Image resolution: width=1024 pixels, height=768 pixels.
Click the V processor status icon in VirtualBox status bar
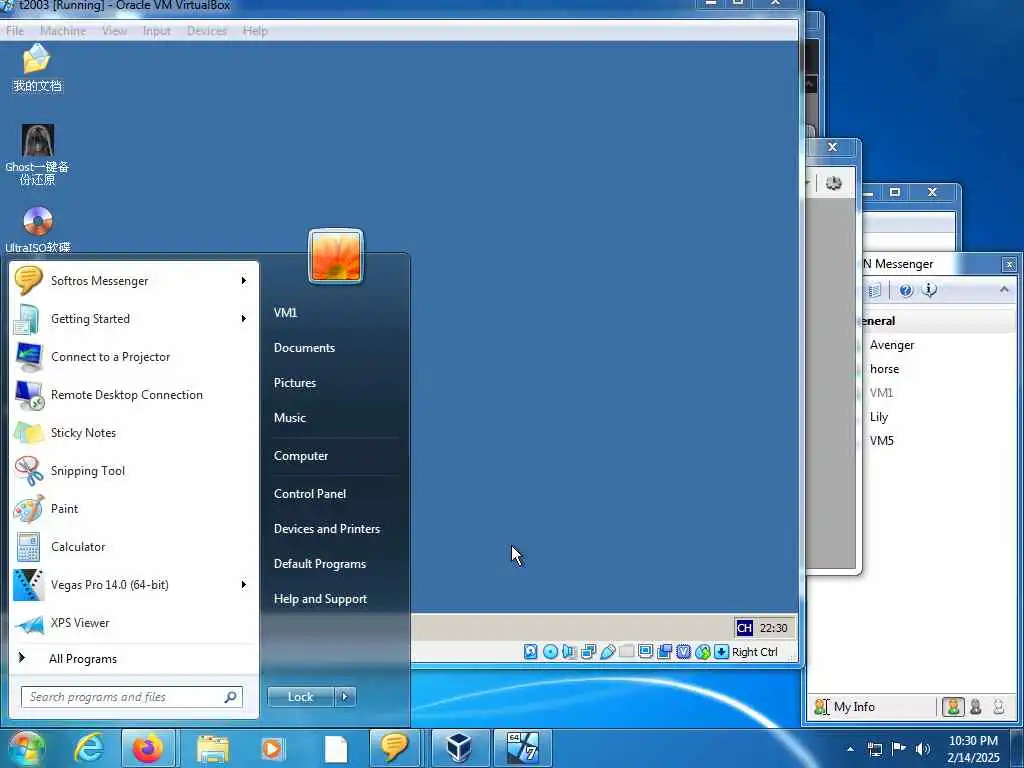point(684,652)
